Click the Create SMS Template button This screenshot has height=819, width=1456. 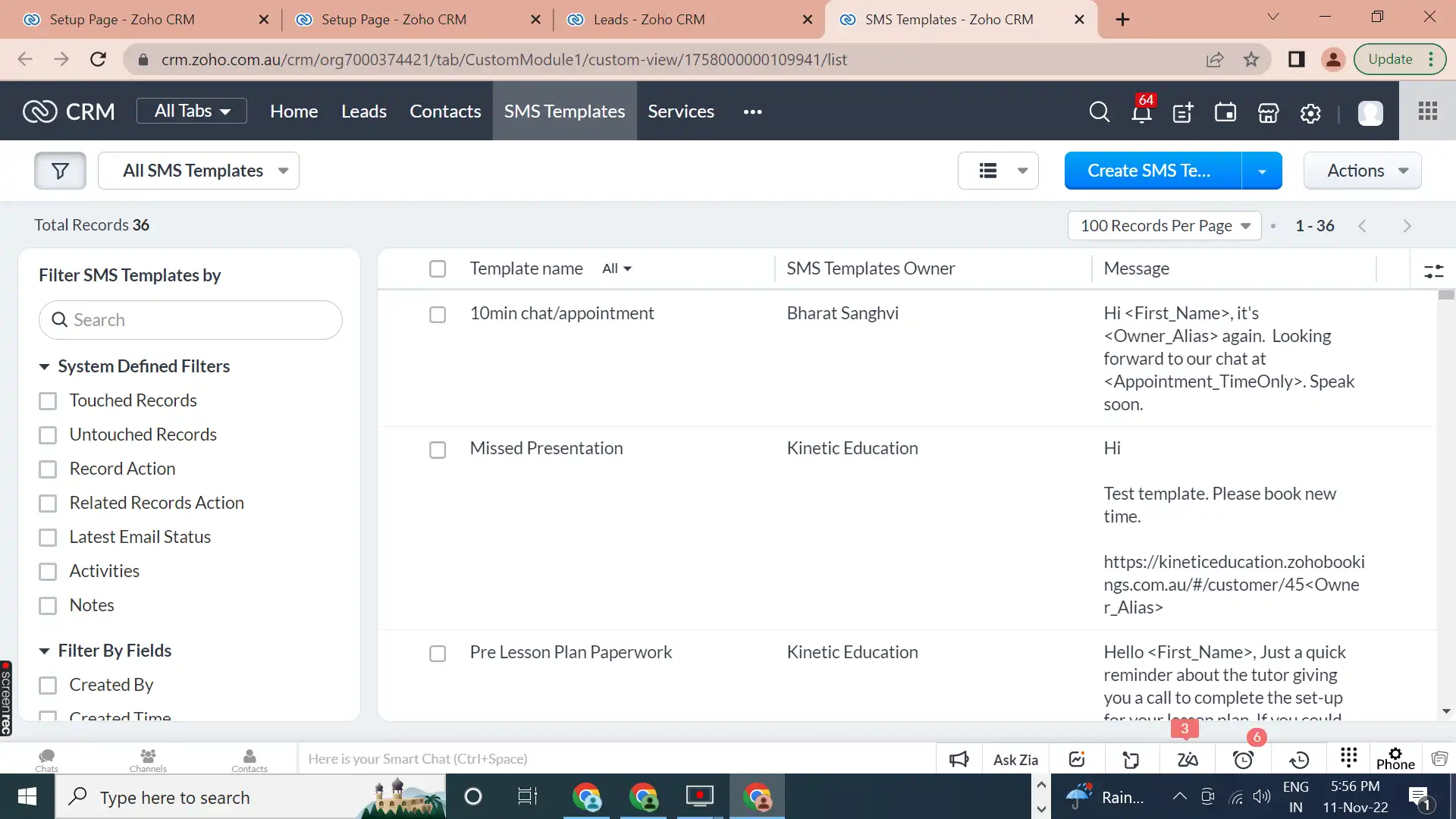point(1149,170)
